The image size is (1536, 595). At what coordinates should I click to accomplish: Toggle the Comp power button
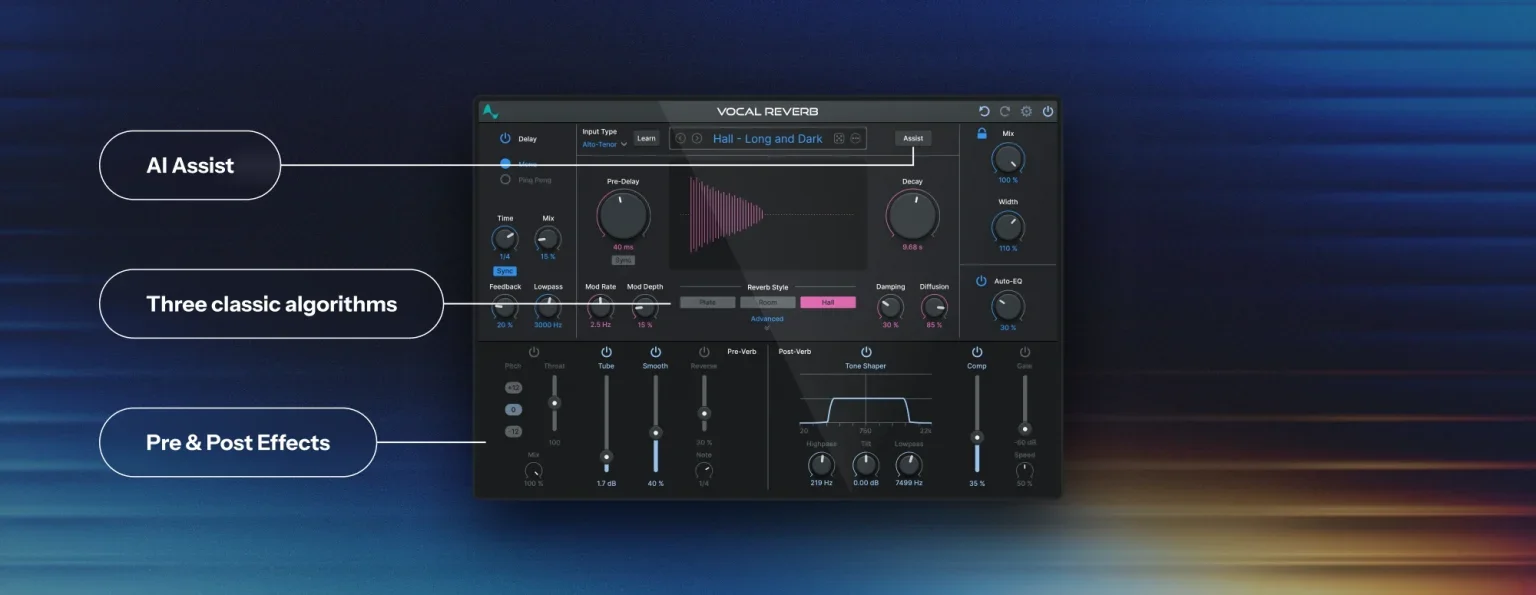[977, 352]
